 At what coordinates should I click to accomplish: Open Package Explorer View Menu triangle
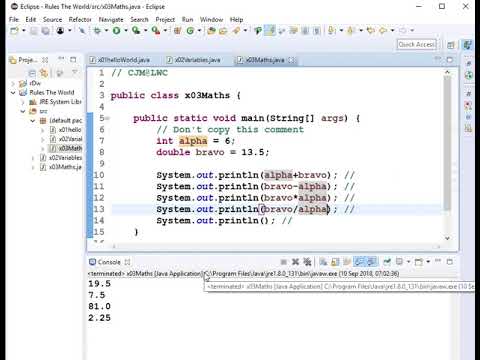click(75, 73)
